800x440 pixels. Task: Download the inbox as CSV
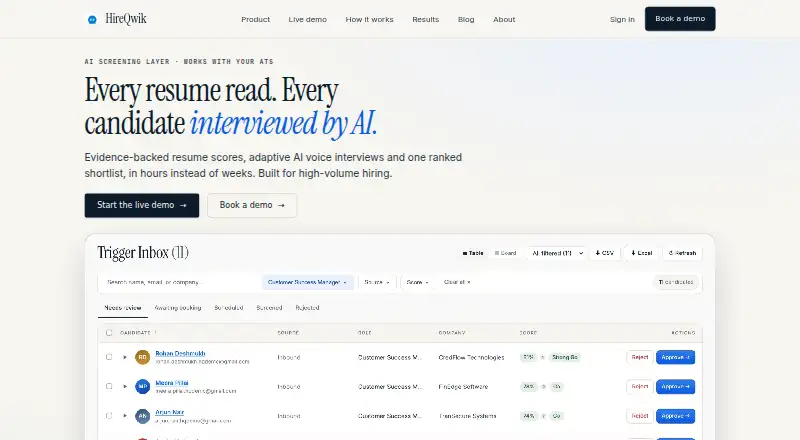(x=605, y=253)
